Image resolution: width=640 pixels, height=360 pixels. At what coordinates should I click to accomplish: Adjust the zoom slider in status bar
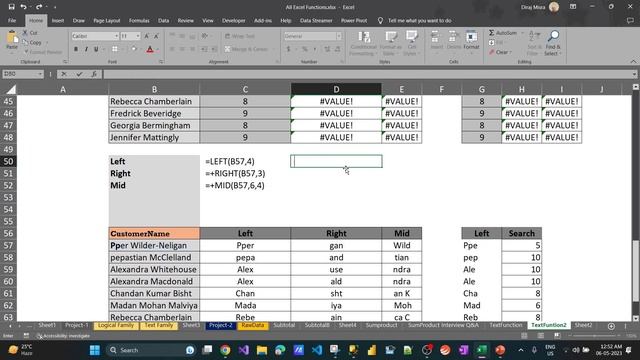[596, 336]
